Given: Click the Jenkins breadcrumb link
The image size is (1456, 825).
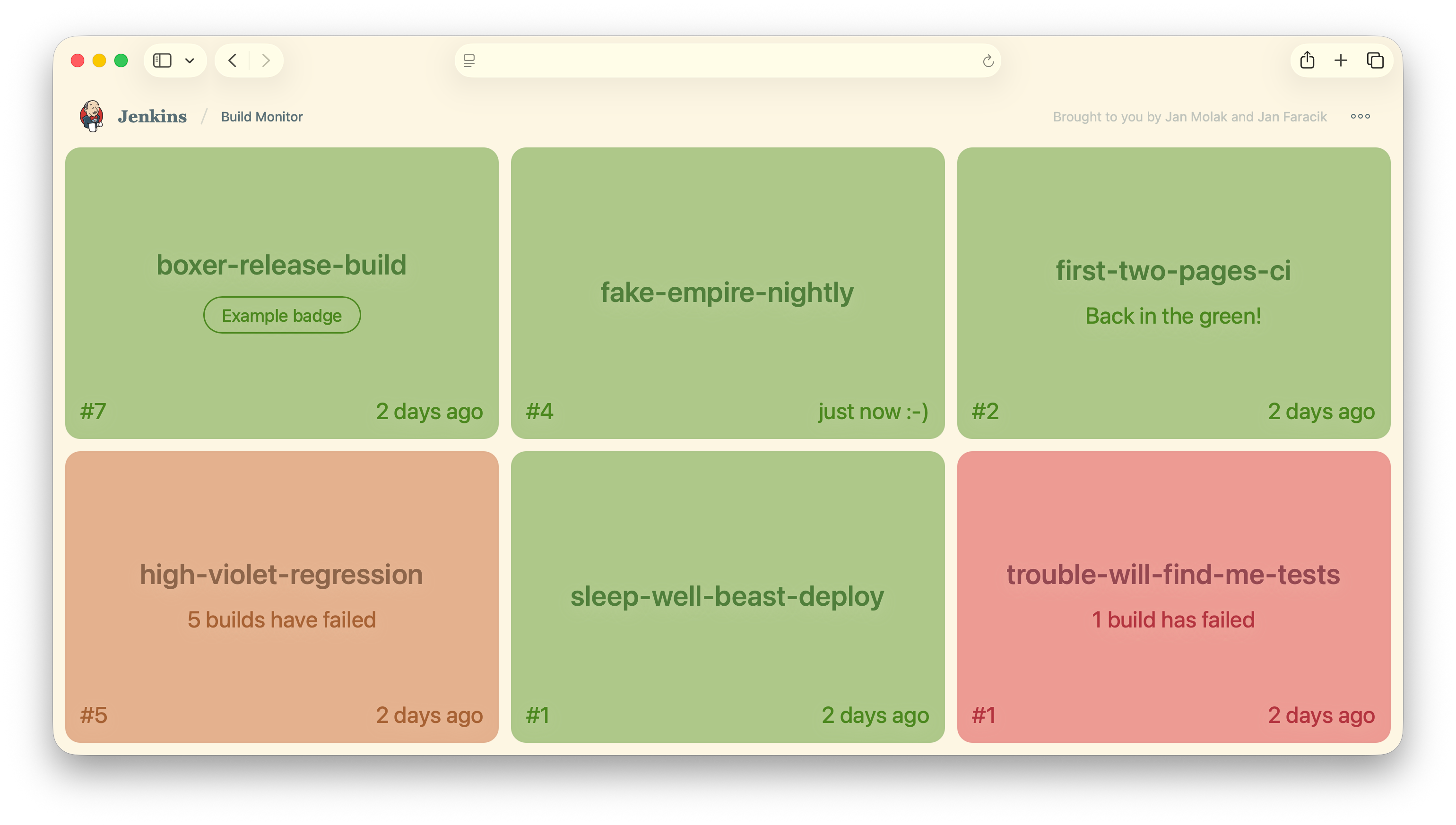Looking at the screenshot, I should pyautogui.click(x=153, y=116).
